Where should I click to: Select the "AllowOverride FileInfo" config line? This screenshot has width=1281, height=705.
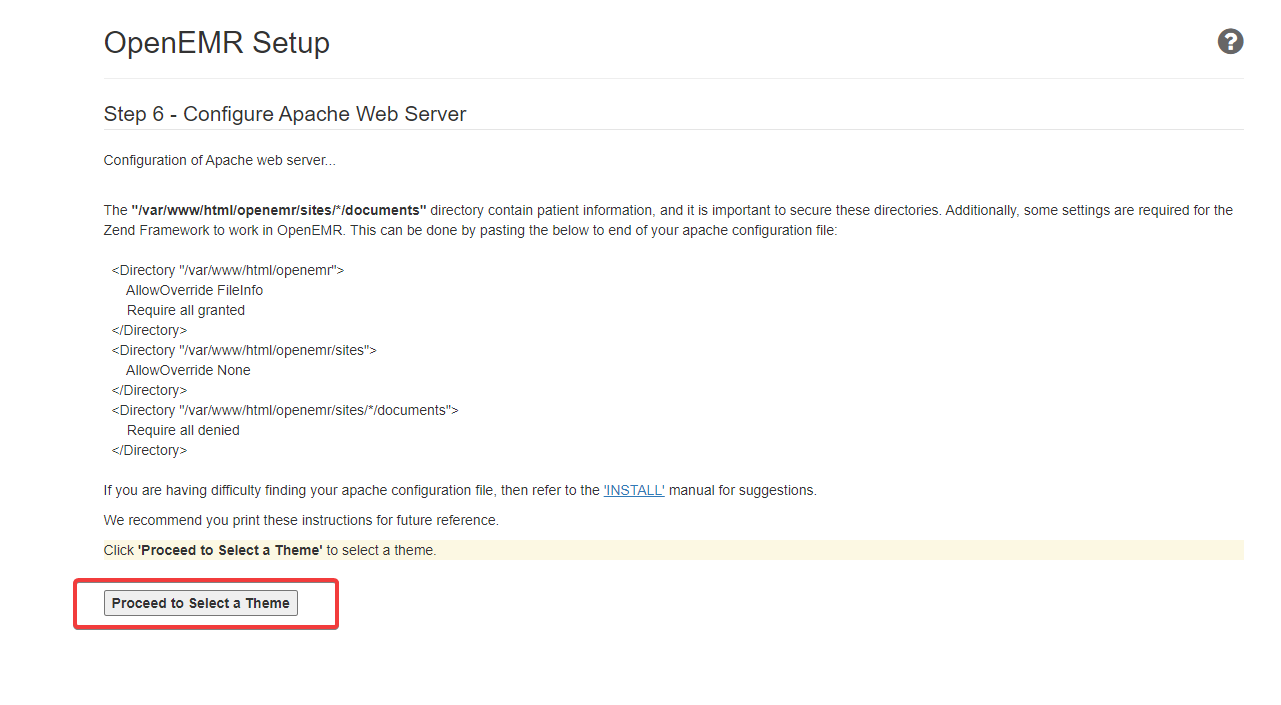(x=195, y=290)
